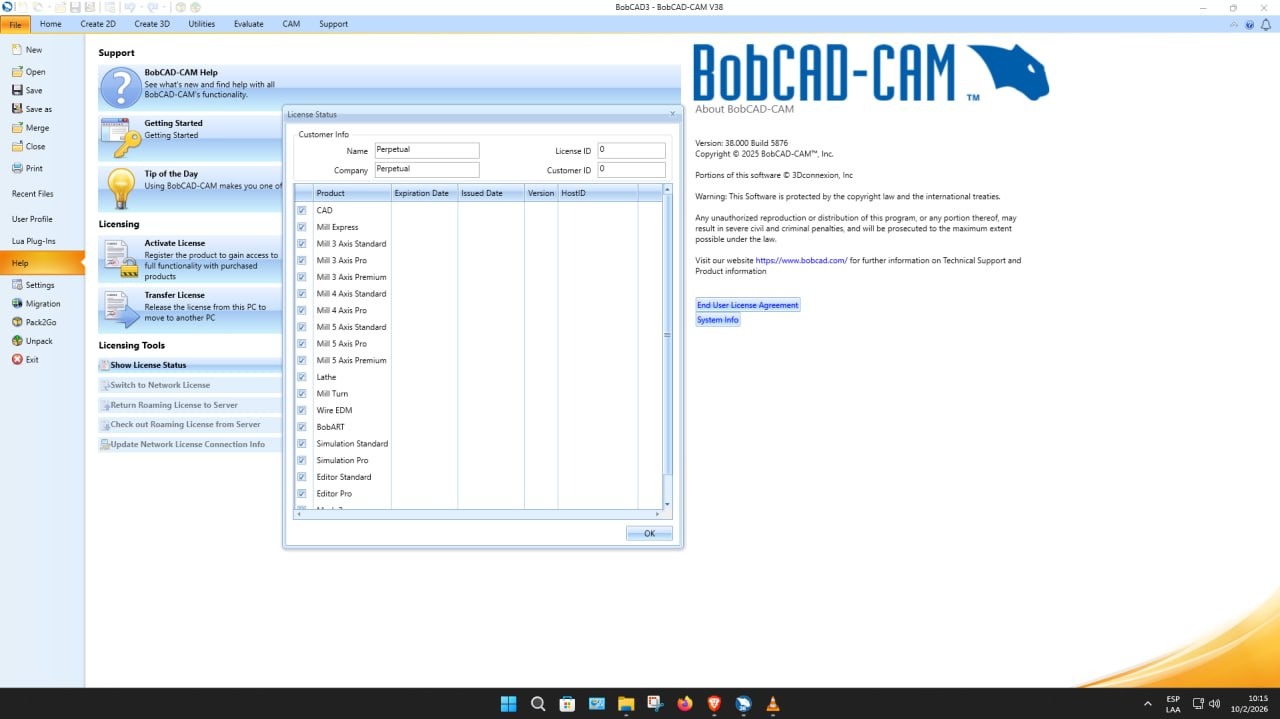Image resolution: width=1280 pixels, height=719 pixels.
Task: Show hidden icons in the system tray
Action: 1147,704
